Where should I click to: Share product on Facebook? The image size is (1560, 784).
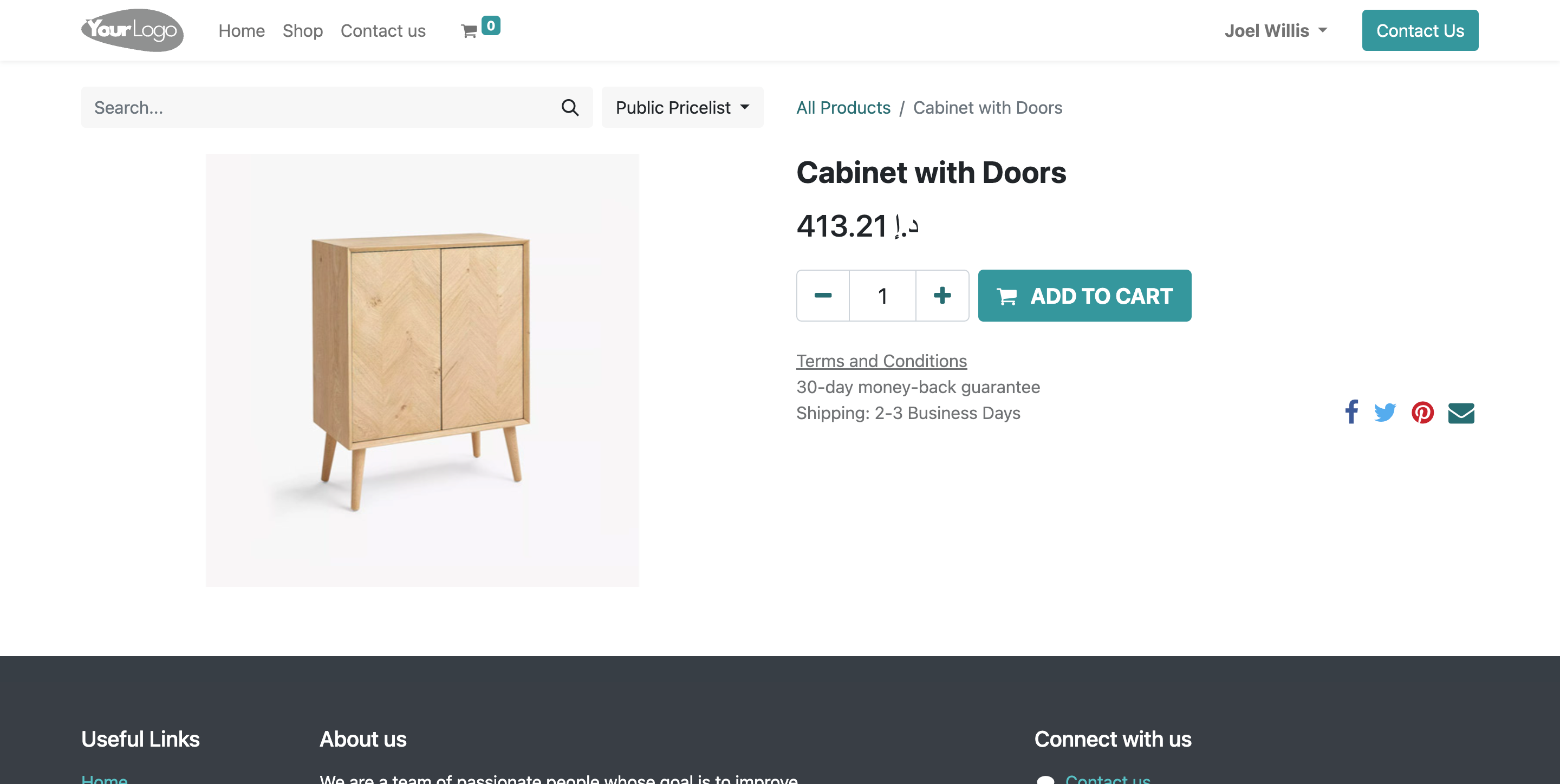pyautogui.click(x=1351, y=412)
